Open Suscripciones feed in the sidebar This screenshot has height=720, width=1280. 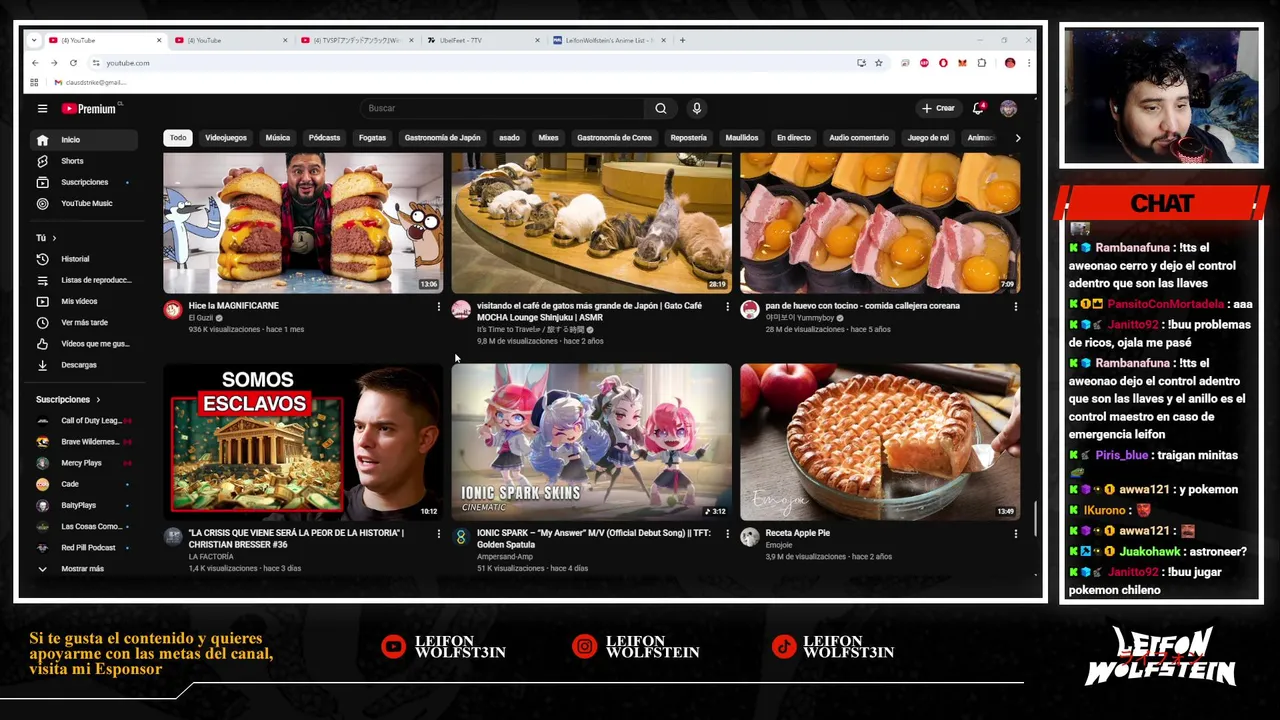(x=84, y=182)
